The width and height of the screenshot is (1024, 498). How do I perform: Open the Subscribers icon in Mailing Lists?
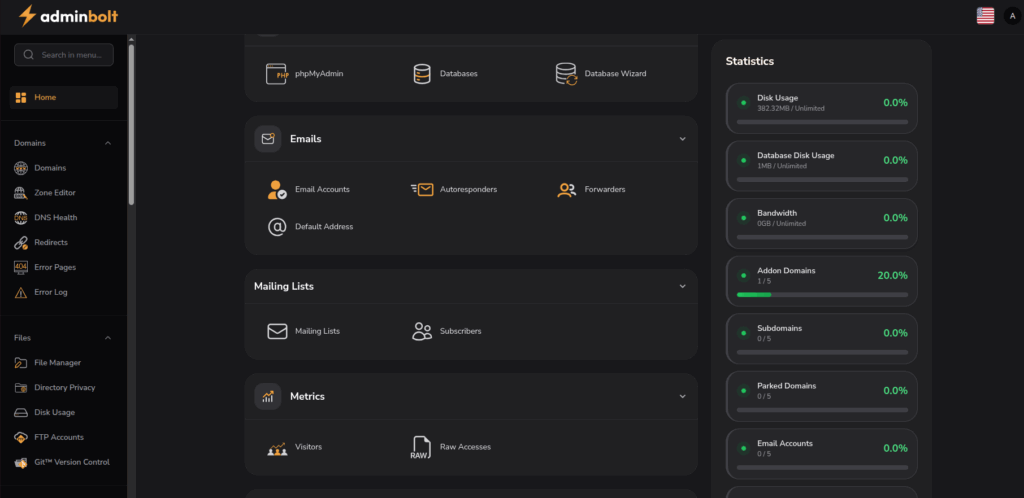(422, 331)
